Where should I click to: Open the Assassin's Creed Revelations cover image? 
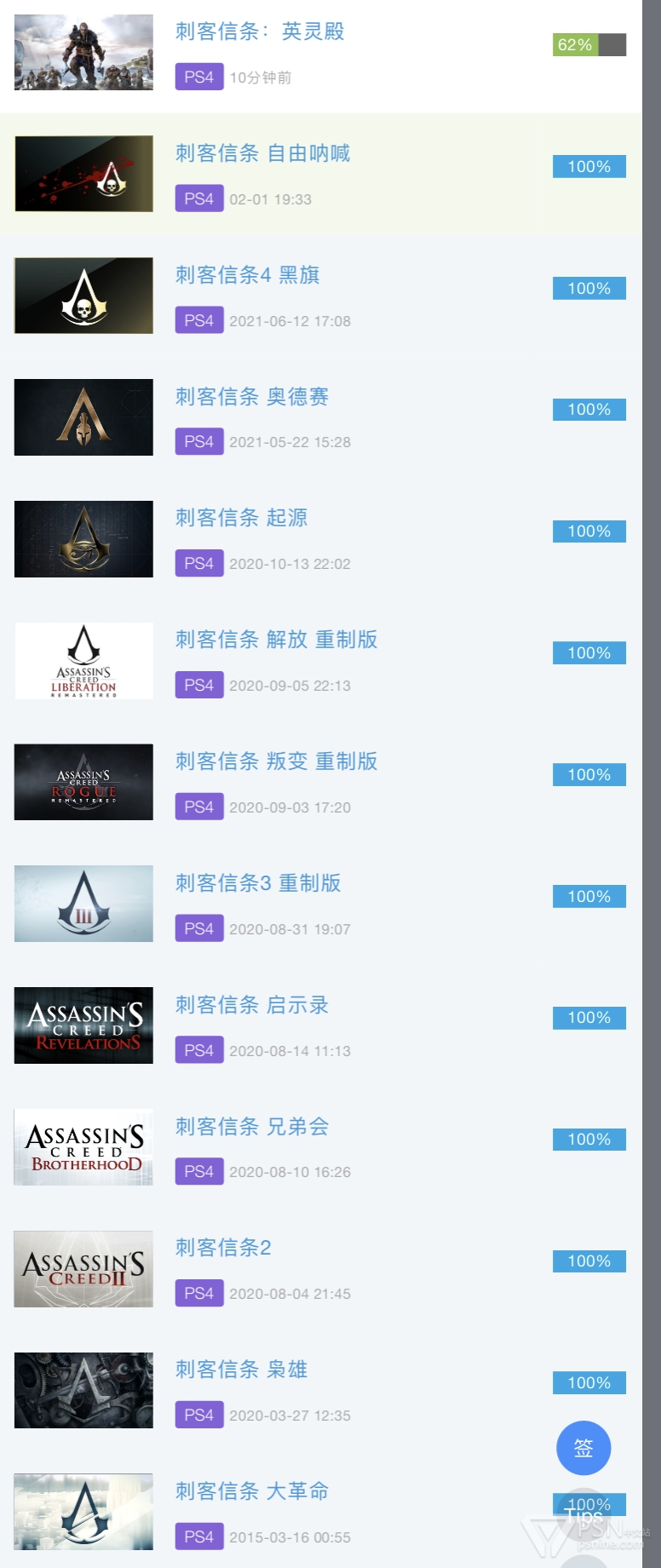[x=83, y=1025]
